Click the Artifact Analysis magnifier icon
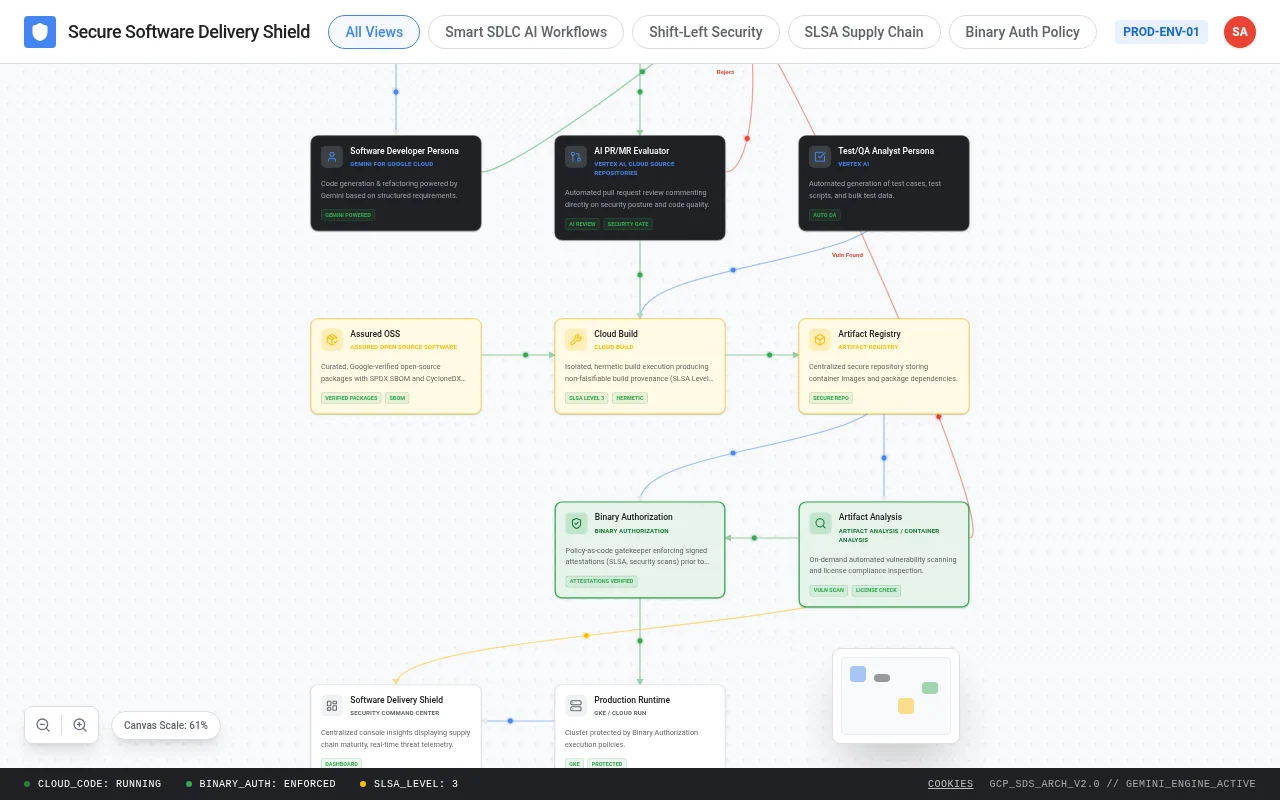 (x=820, y=523)
